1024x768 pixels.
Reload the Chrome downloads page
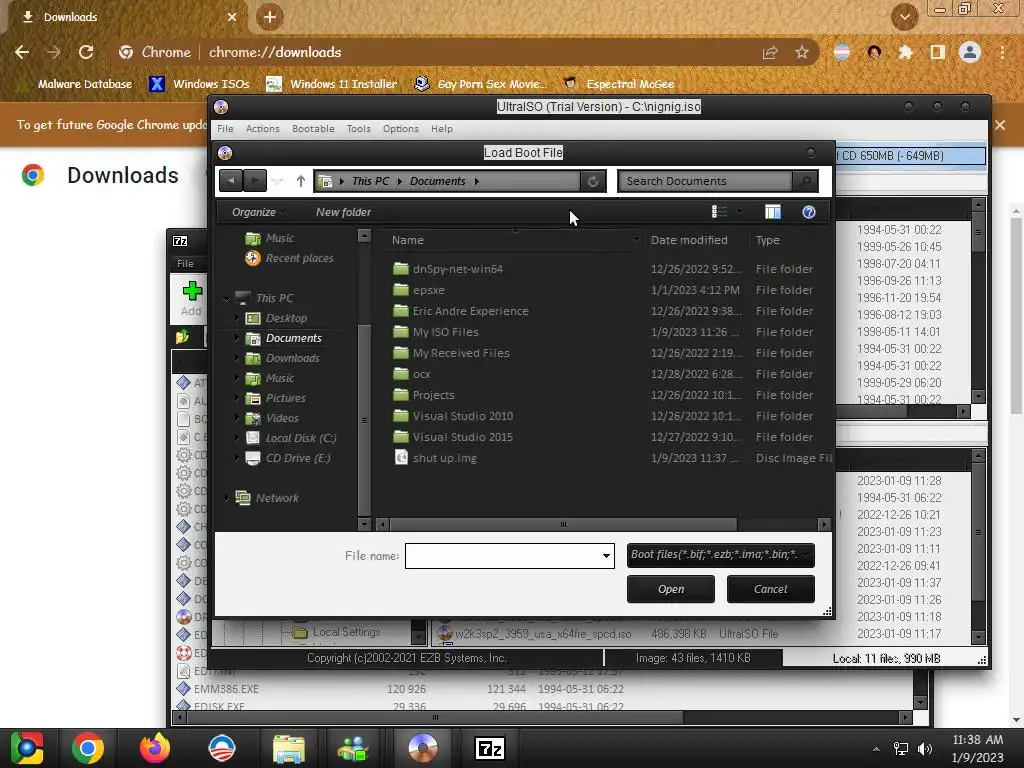coord(86,52)
